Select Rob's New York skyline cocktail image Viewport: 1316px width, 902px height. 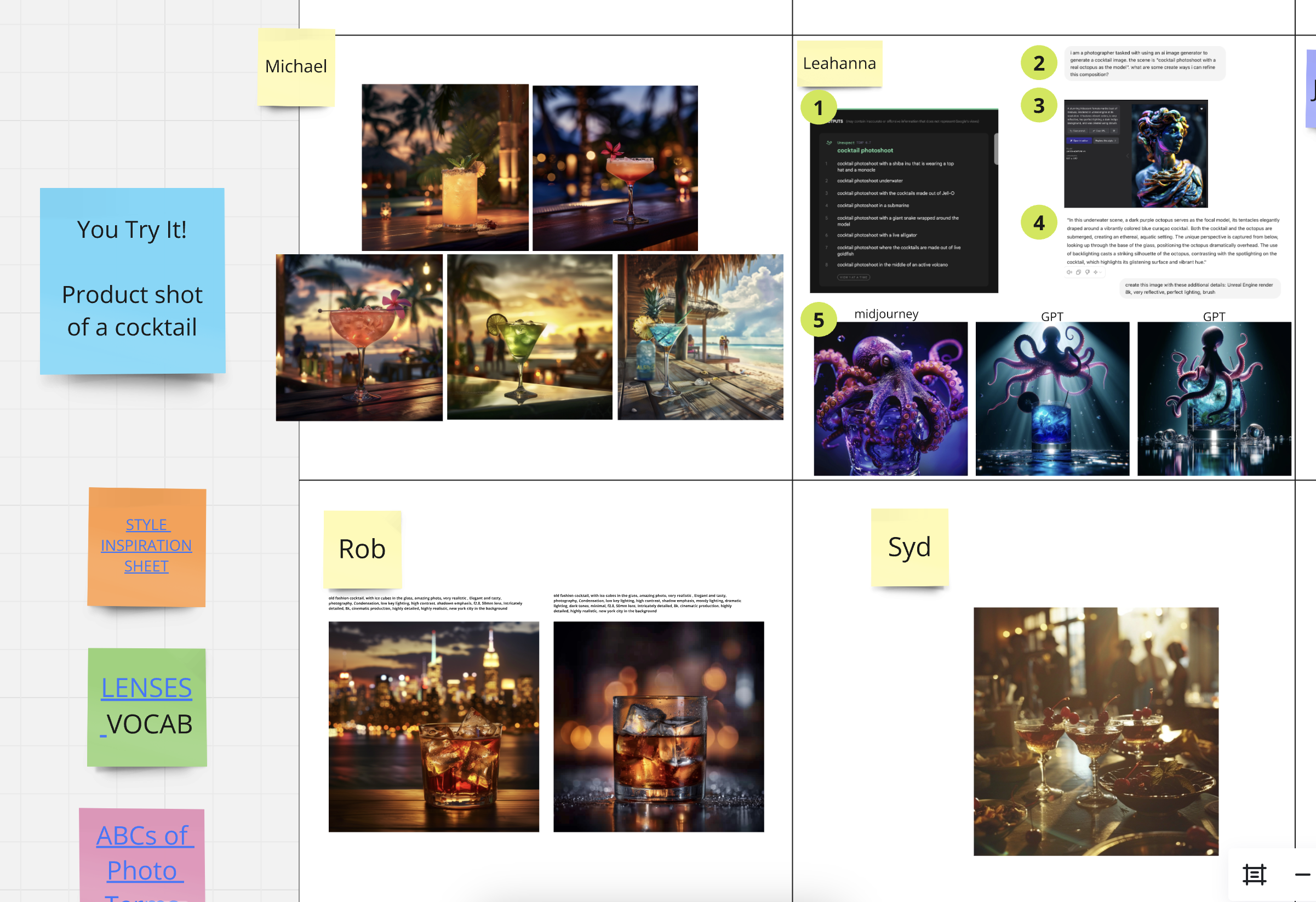coord(434,727)
